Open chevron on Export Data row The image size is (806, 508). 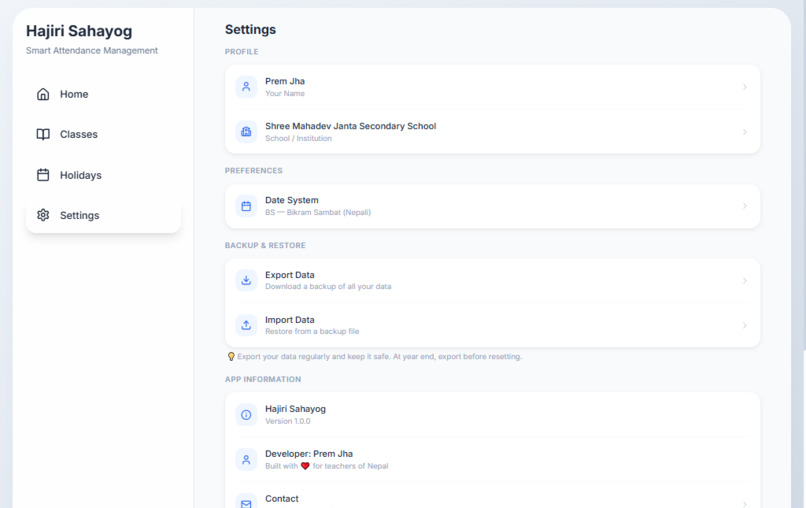tap(744, 281)
